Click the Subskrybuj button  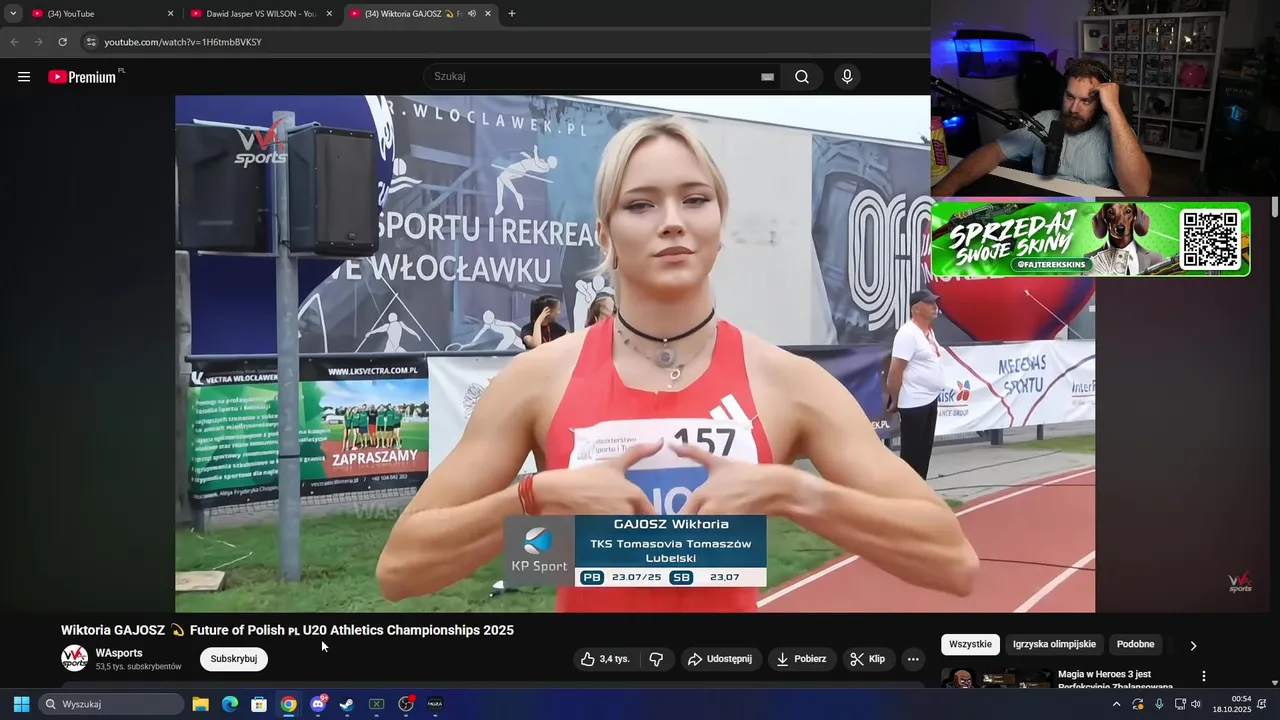coord(234,659)
